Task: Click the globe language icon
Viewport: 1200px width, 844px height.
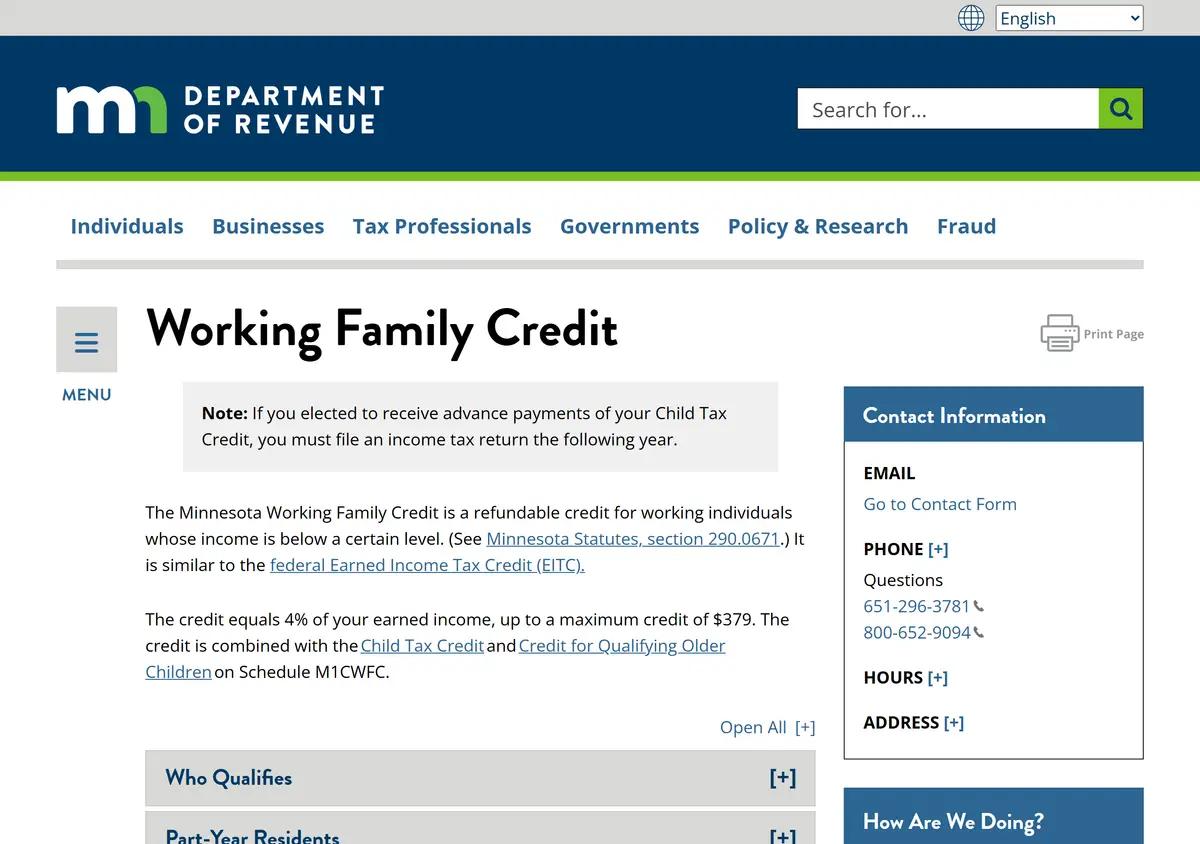Action: coord(971,18)
